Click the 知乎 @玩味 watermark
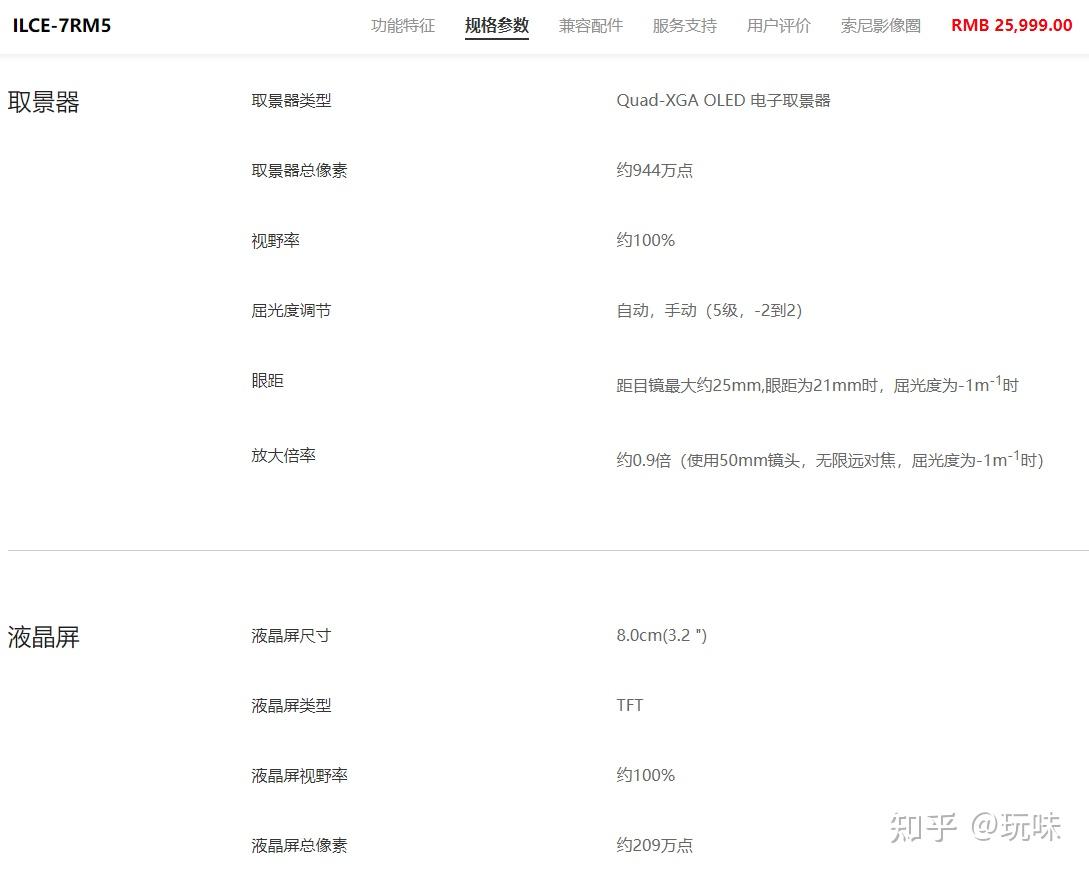 975,827
